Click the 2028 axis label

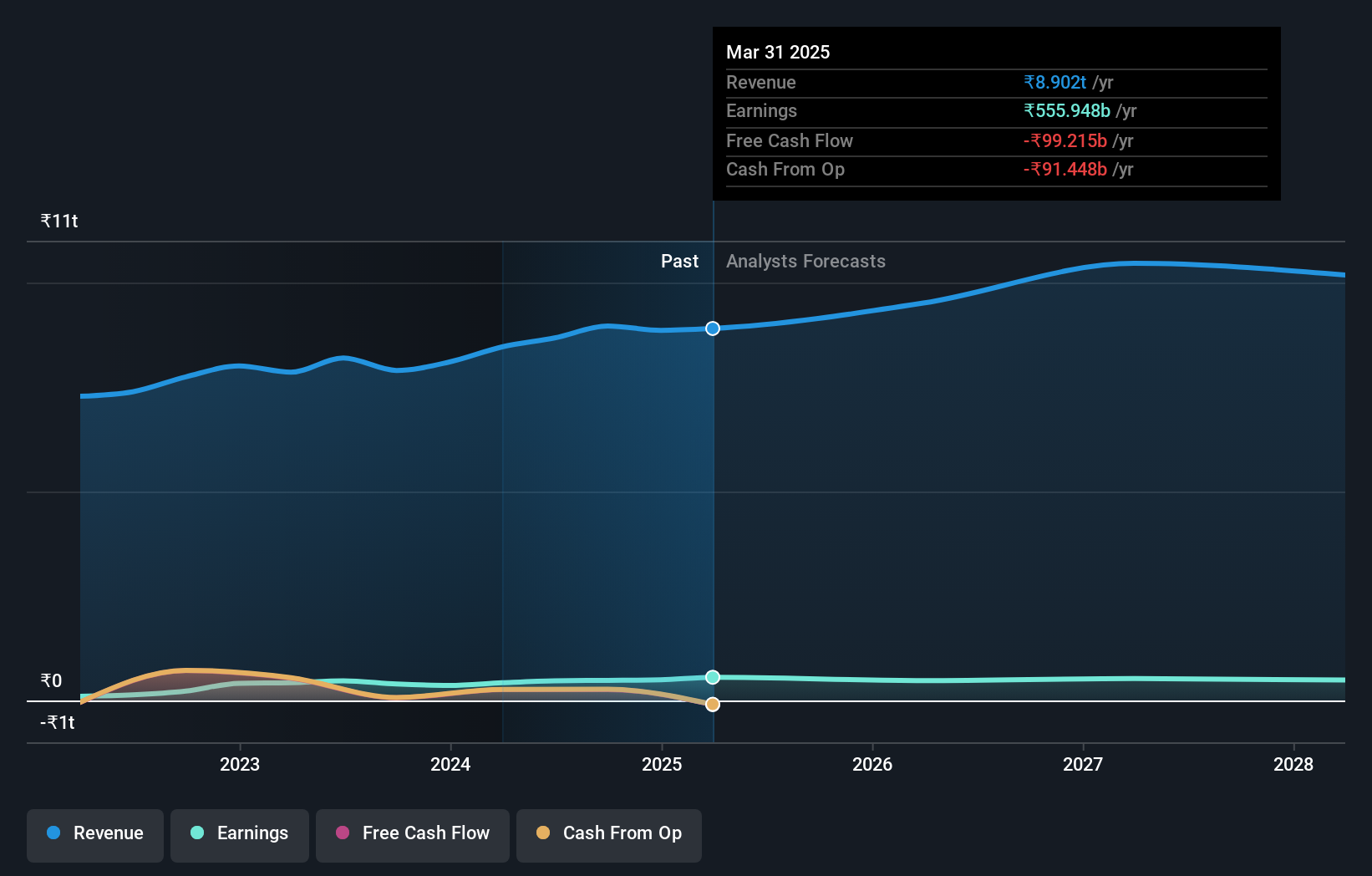(x=1293, y=764)
